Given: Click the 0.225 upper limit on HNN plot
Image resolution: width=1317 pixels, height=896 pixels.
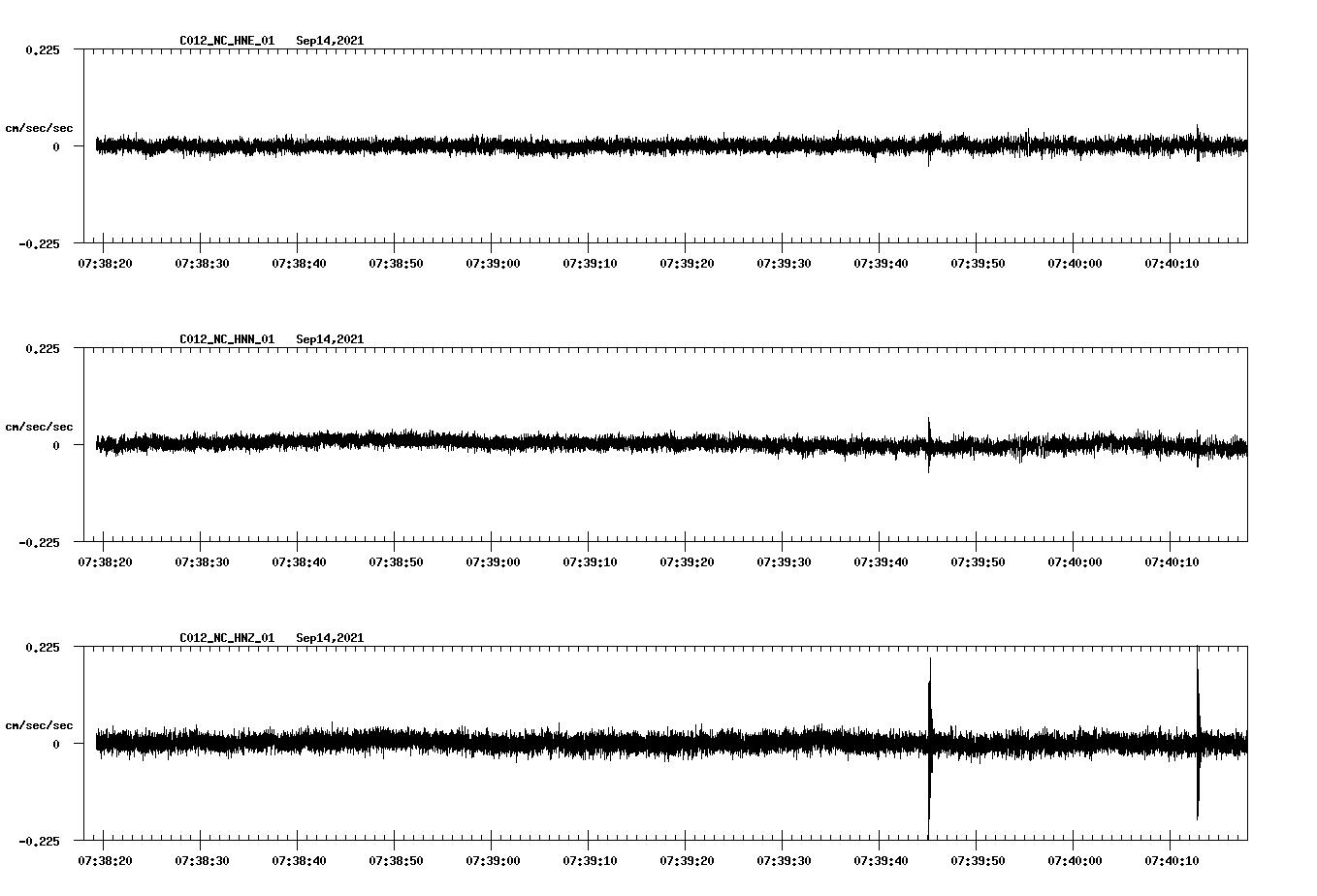Looking at the screenshot, I should point(42,349).
